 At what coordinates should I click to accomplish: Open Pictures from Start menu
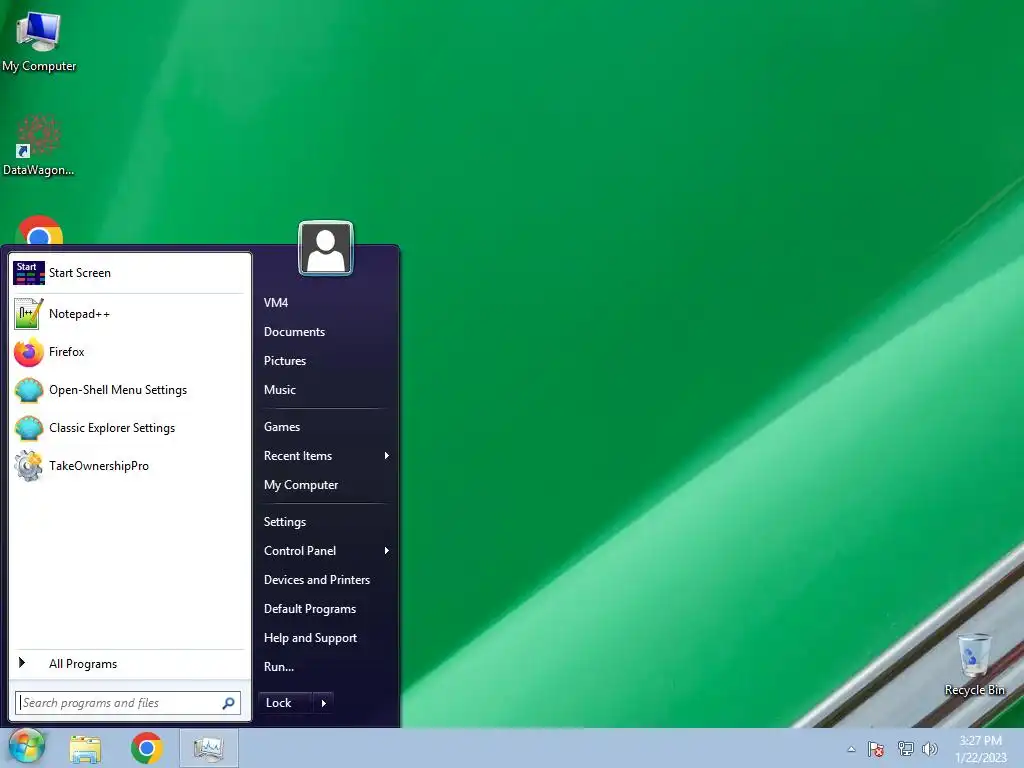285,361
